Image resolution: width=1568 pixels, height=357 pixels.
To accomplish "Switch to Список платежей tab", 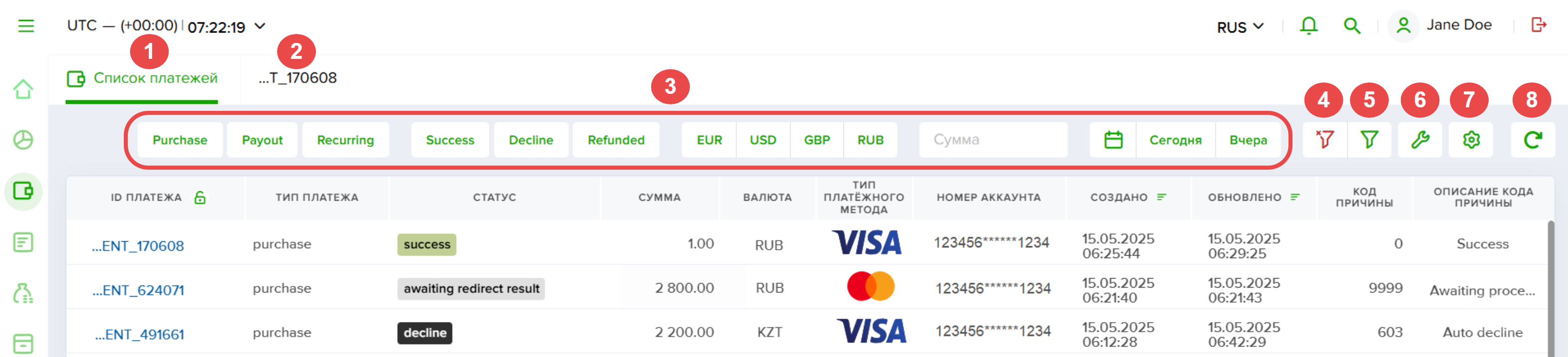I will click(142, 78).
